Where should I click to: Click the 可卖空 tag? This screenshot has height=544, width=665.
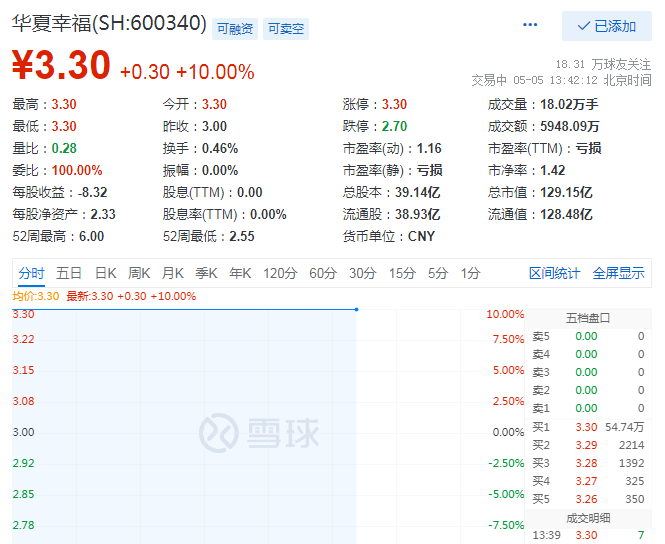tap(286, 29)
